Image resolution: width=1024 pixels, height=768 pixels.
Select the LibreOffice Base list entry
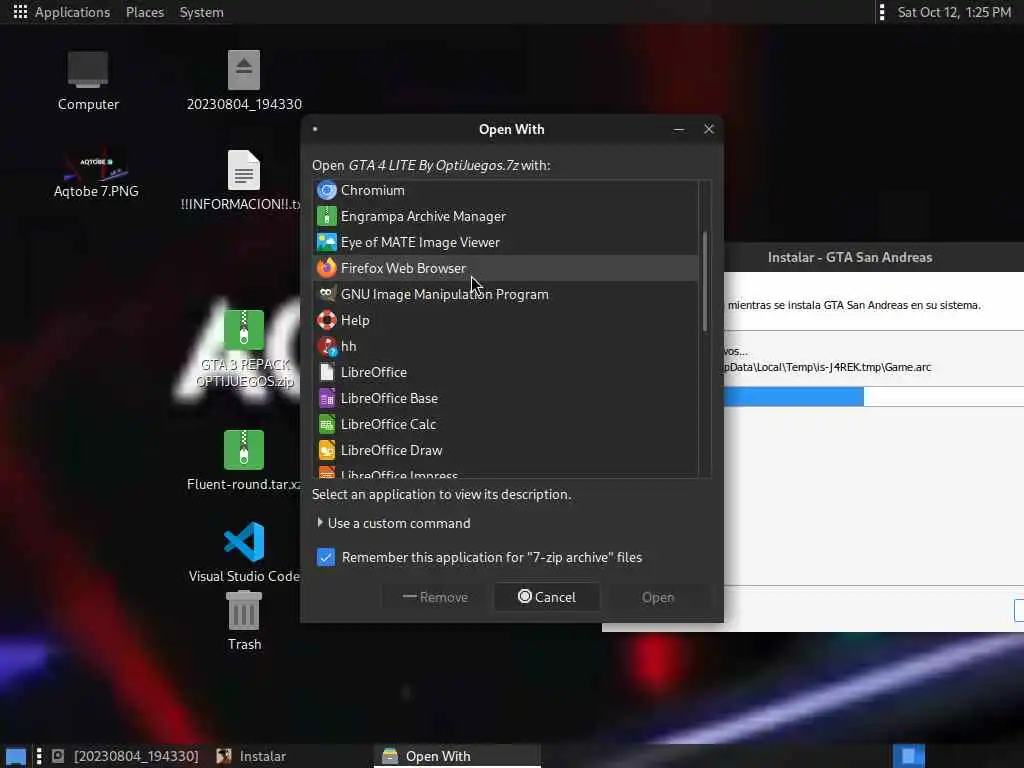pyautogui.click(x=505, y=398)
